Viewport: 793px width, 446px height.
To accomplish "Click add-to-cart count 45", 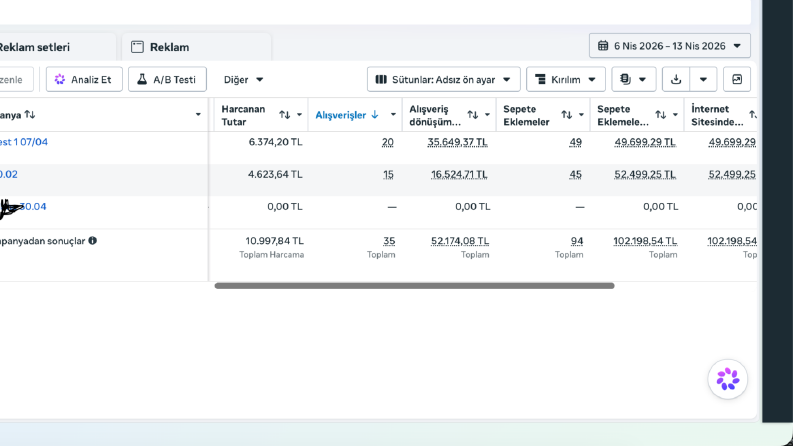I will tap(576, 174).
